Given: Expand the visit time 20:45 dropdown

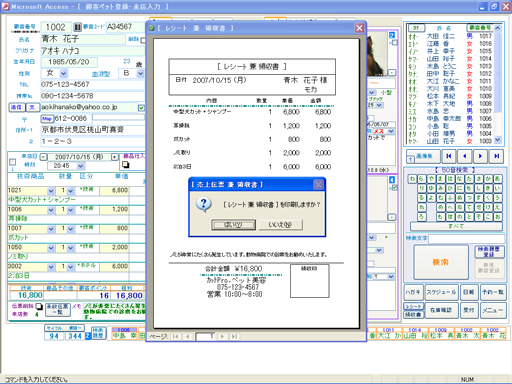Looking at the screenshot, I should tap(80, 166).
